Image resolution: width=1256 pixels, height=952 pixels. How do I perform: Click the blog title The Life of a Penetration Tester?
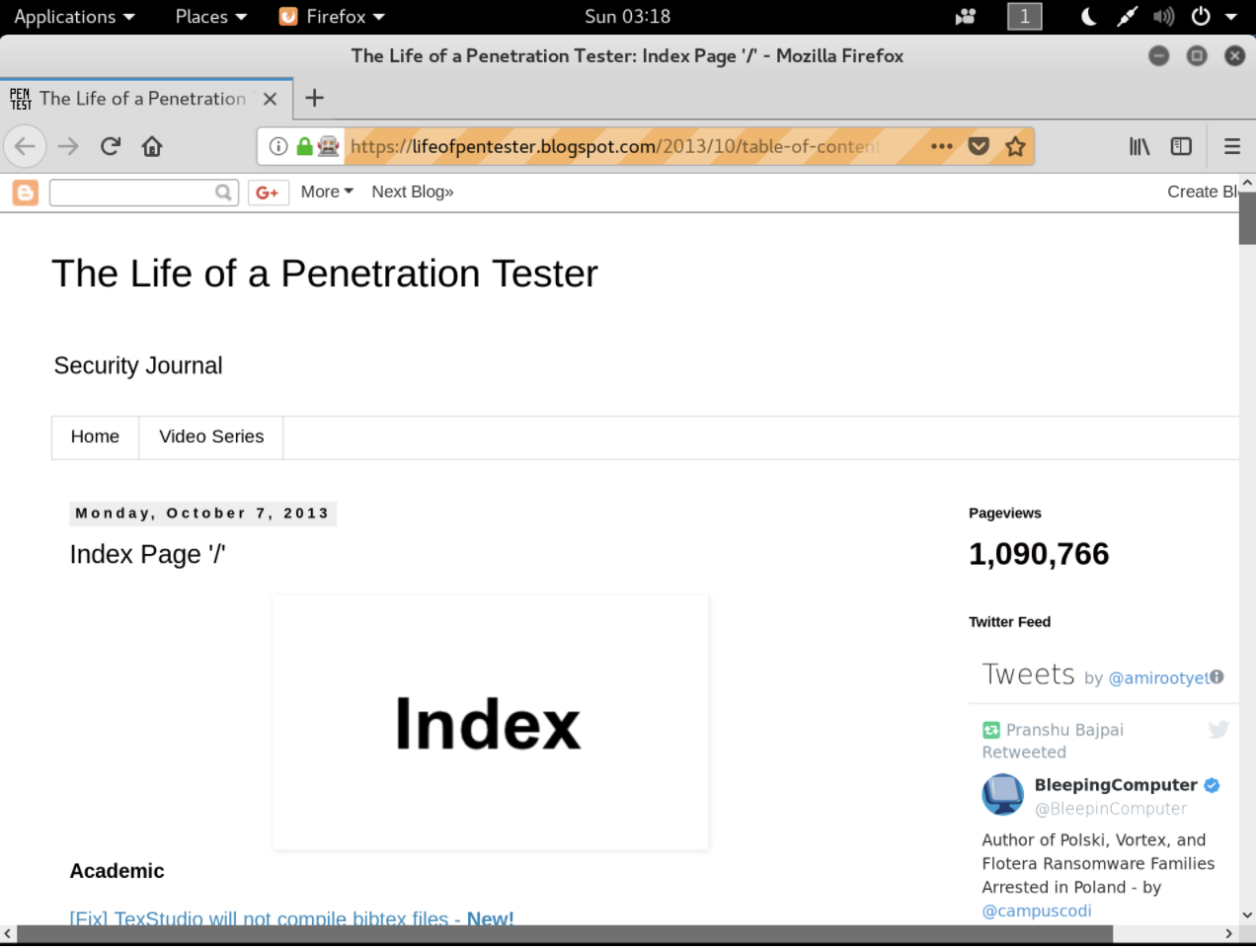[x=325, y=274]
